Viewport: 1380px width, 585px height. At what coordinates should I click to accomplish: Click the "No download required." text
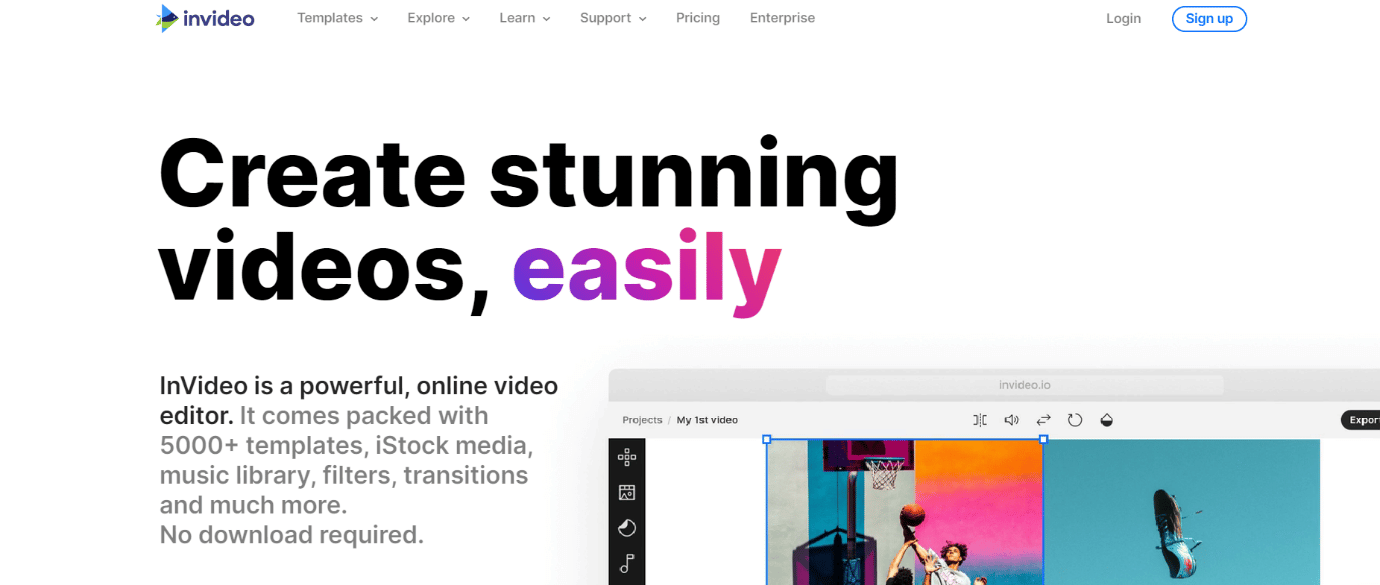(292, 535)
